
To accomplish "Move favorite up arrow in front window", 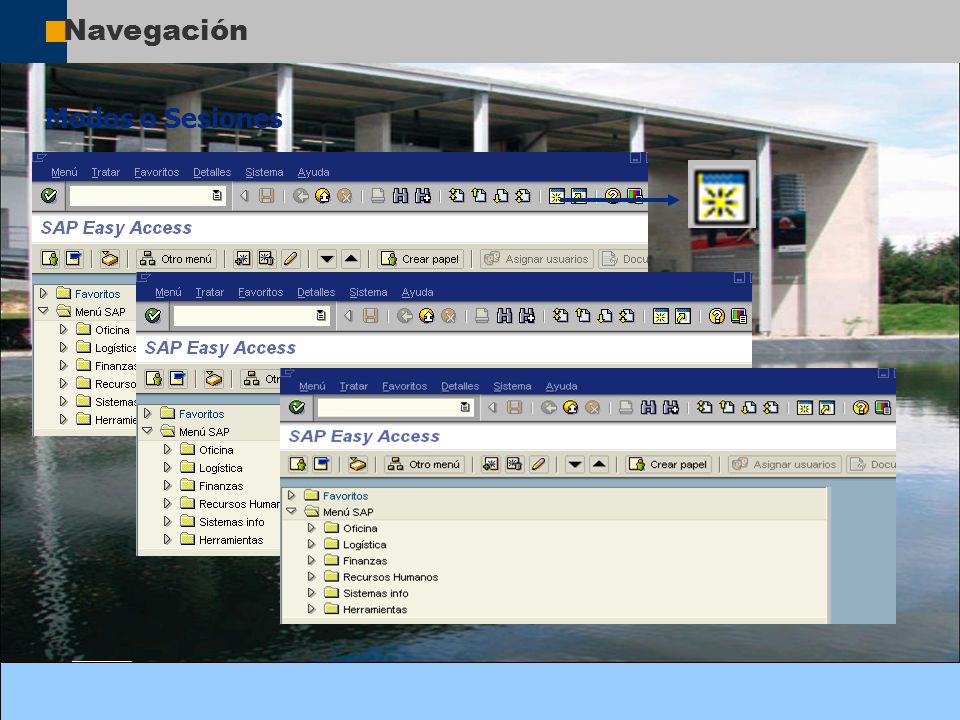I will (599, 464).
